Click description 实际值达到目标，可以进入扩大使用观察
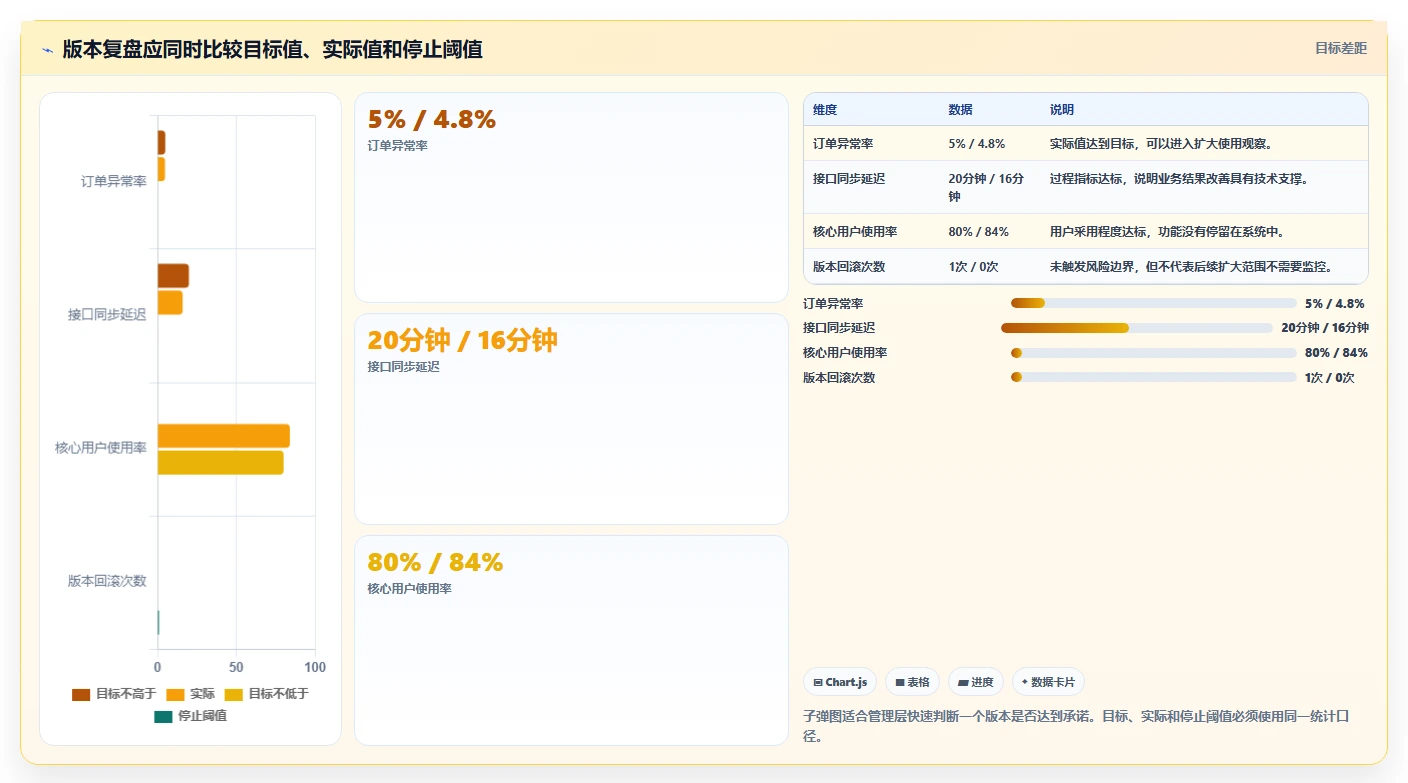 click(1160, 144)
